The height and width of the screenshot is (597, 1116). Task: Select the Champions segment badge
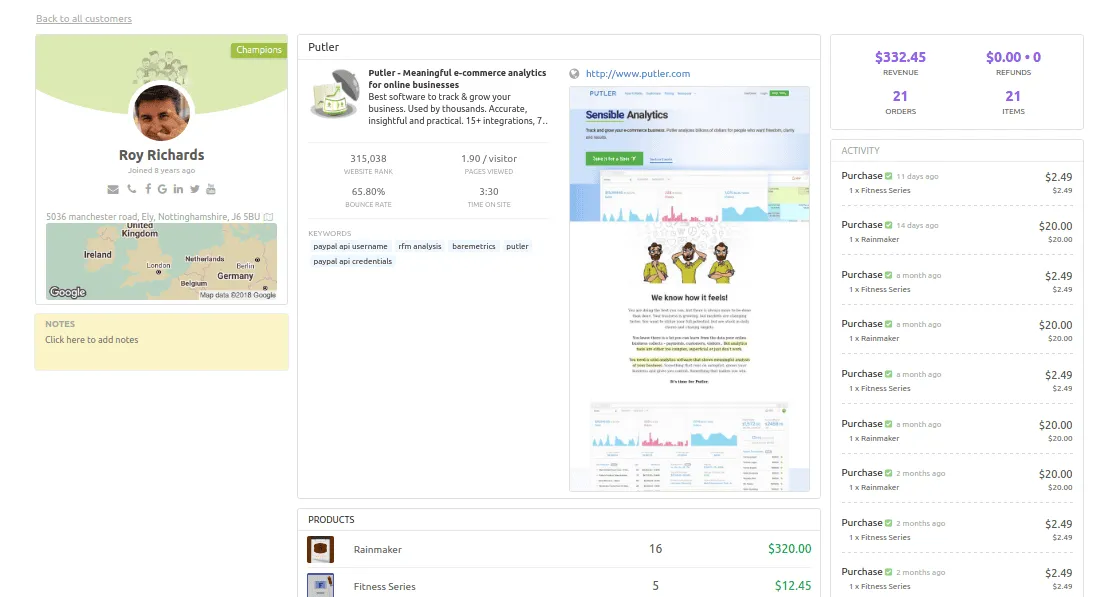258,50
